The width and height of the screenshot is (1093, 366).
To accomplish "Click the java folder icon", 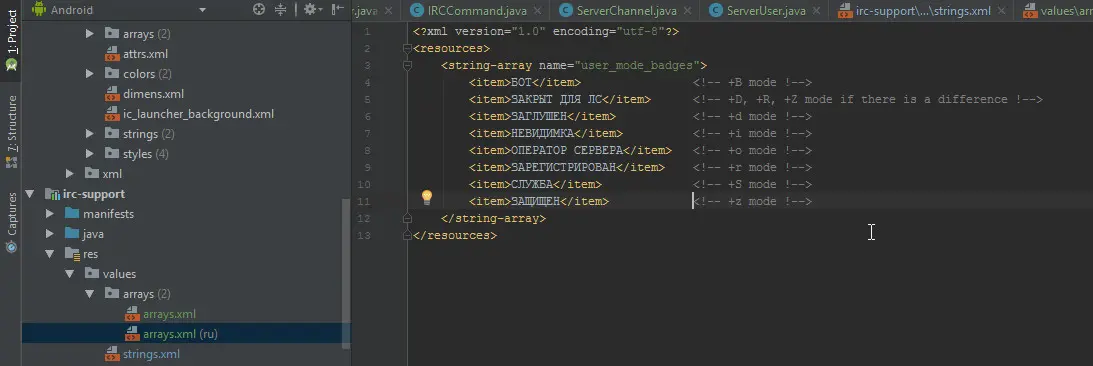I will coord(72,234).
